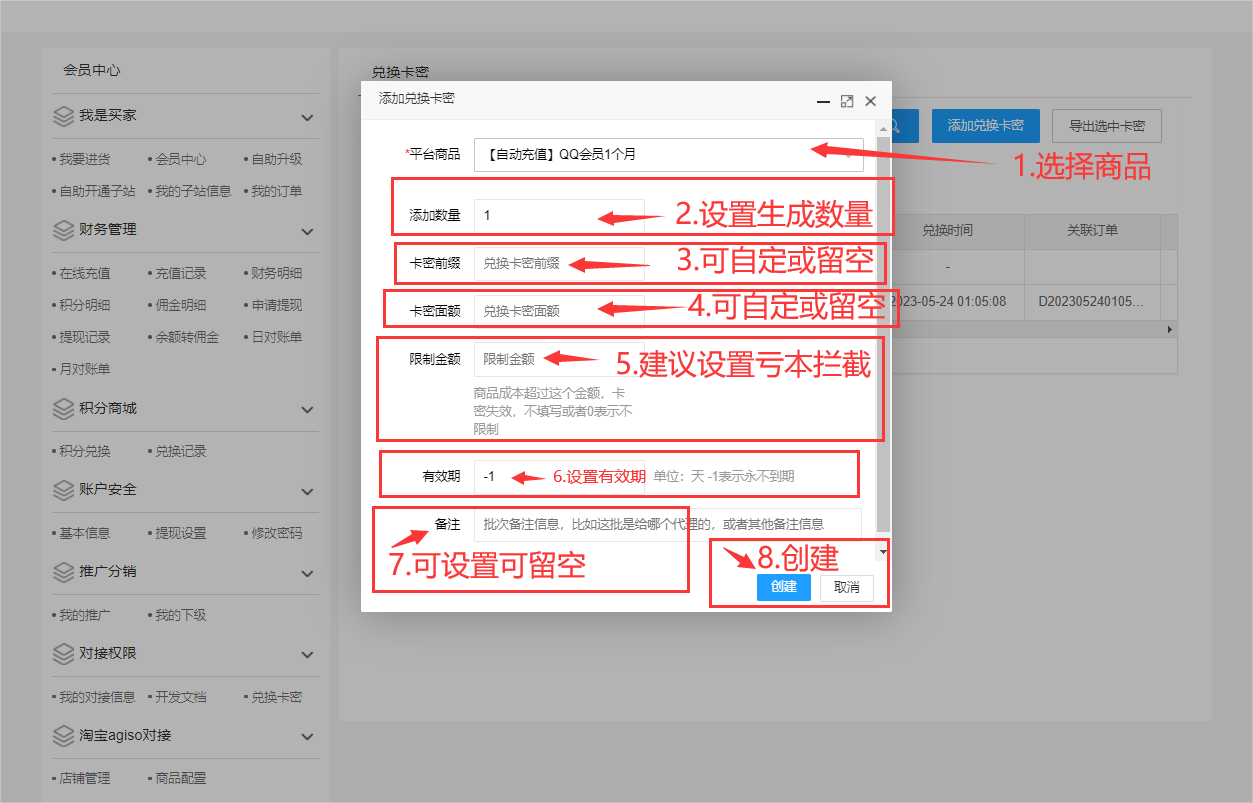Image resolution: width=1253 pixels, height=803 pixels.
Task: Cancel the dialog using 取消
Action: coord(846,587)
